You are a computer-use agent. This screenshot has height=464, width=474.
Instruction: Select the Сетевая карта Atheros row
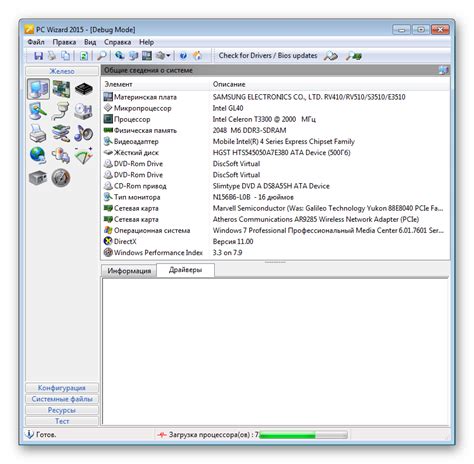point(275,219)
